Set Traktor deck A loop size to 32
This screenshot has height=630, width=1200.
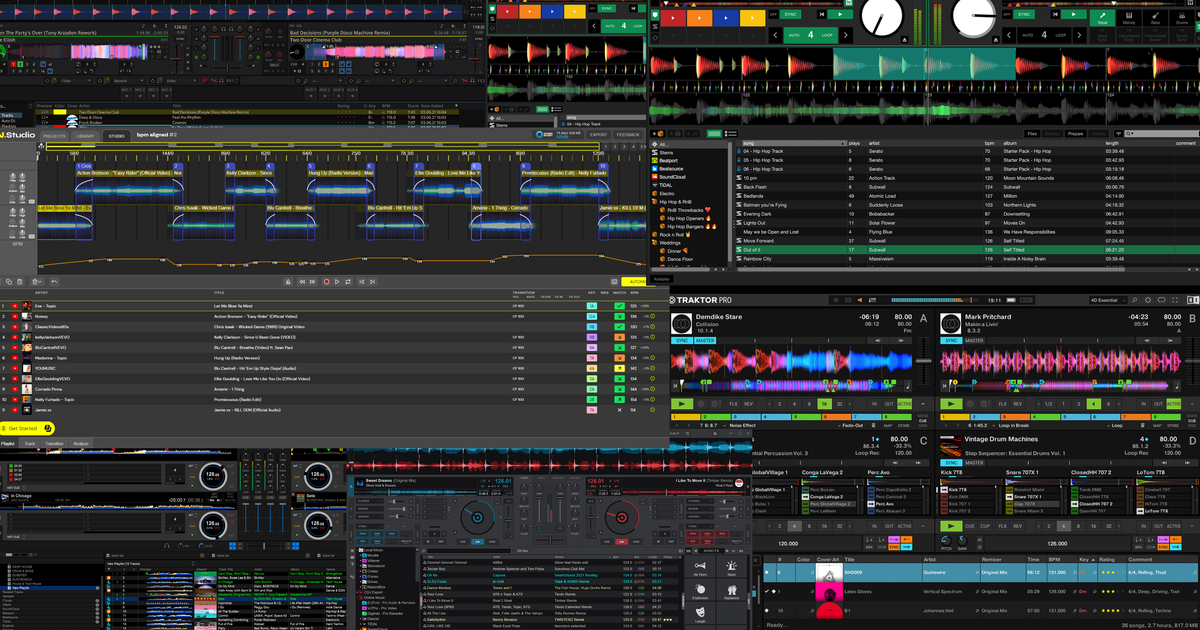point(840,404)
